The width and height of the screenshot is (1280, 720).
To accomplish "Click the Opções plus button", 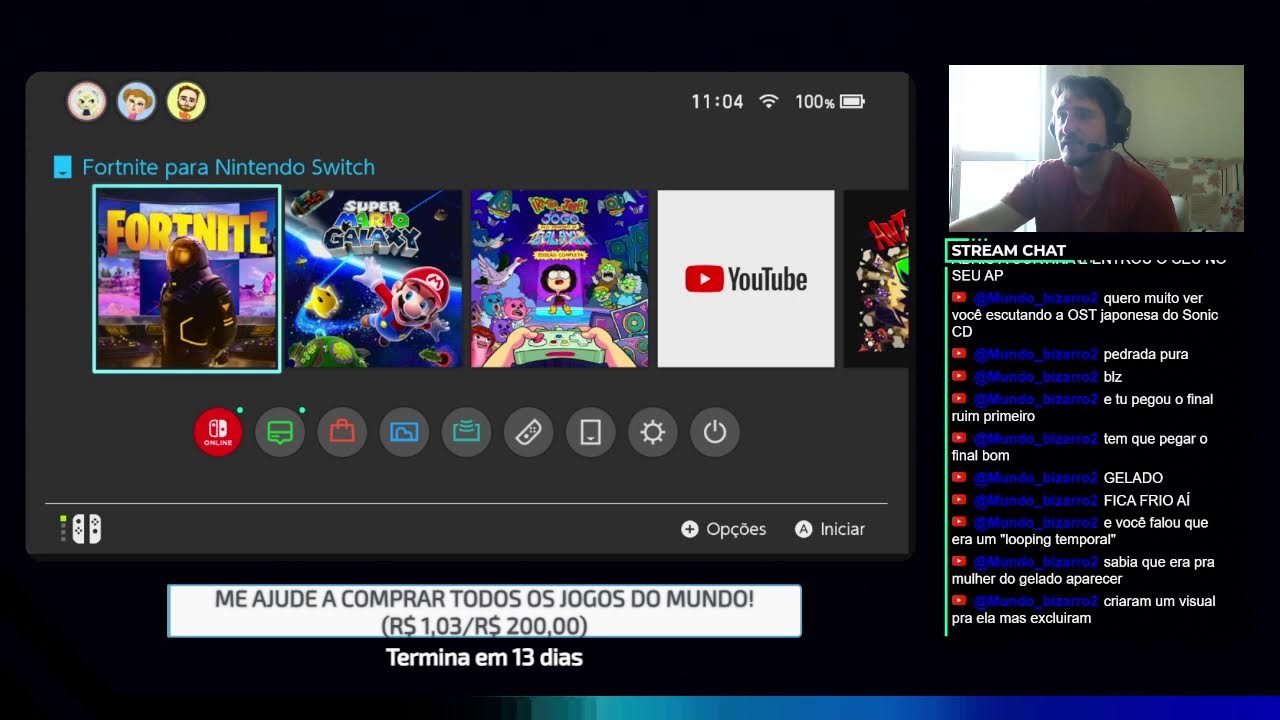I will coord(723,529).
